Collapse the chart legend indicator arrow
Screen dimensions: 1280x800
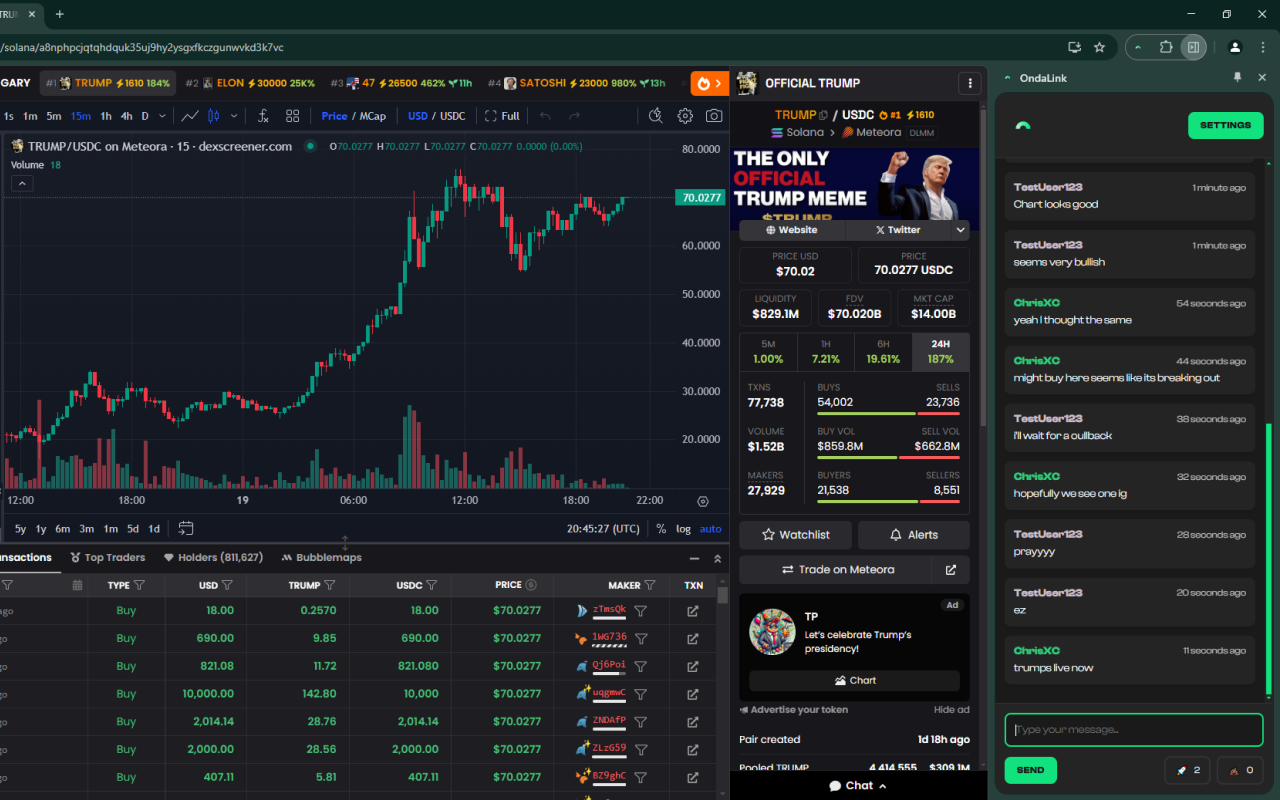[x=22, y=183]
